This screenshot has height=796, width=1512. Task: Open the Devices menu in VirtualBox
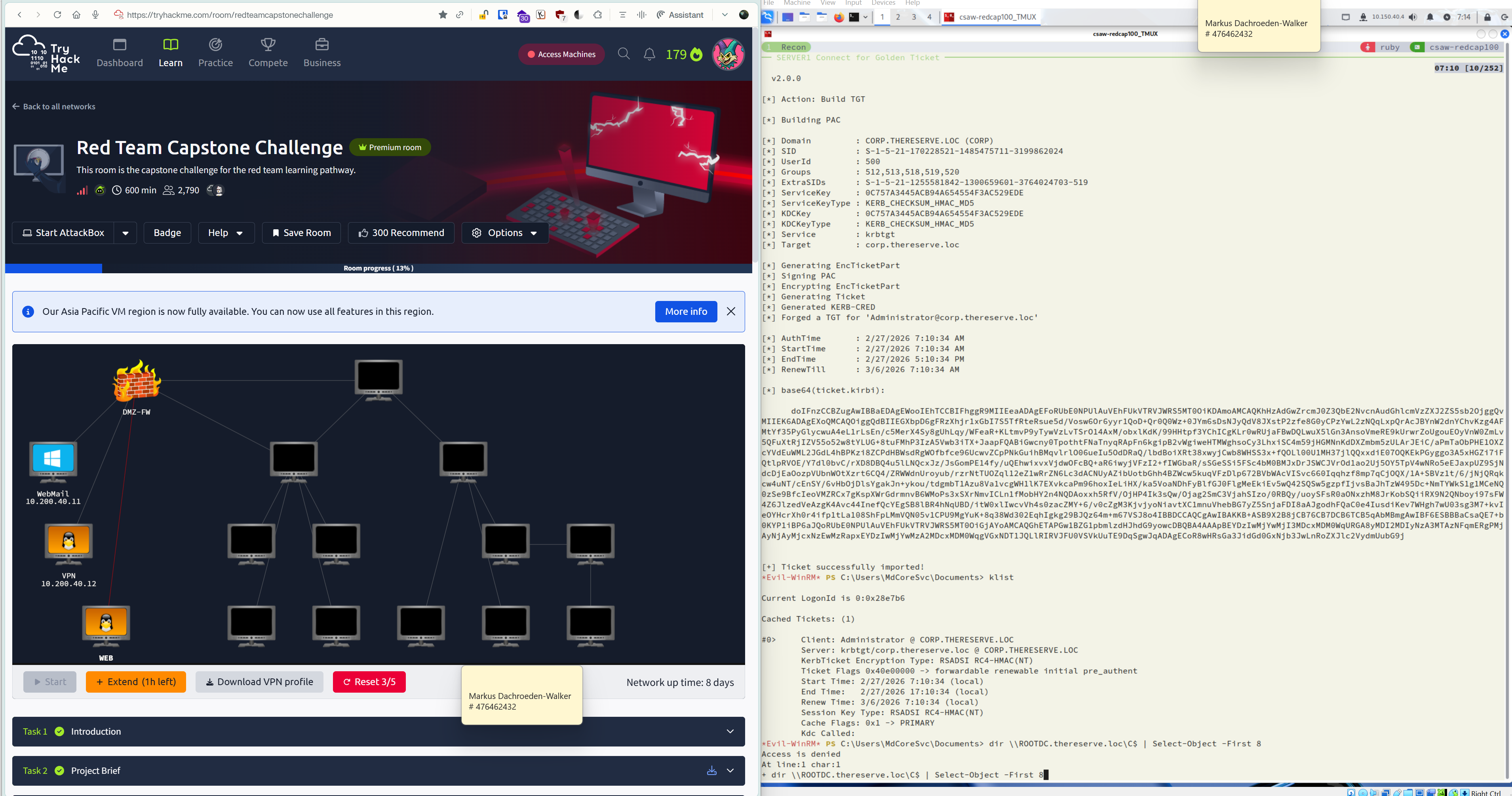coord(883,3)
